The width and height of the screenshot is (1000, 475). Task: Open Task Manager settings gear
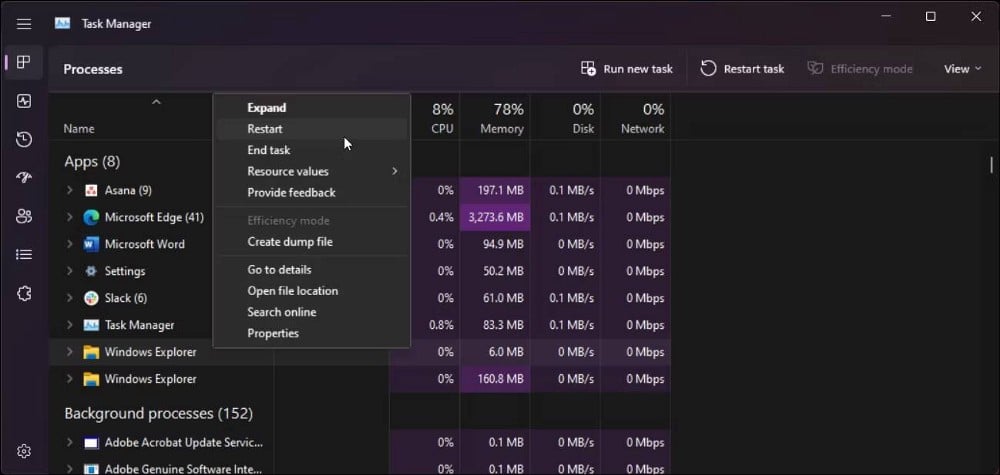click(24, 452)
